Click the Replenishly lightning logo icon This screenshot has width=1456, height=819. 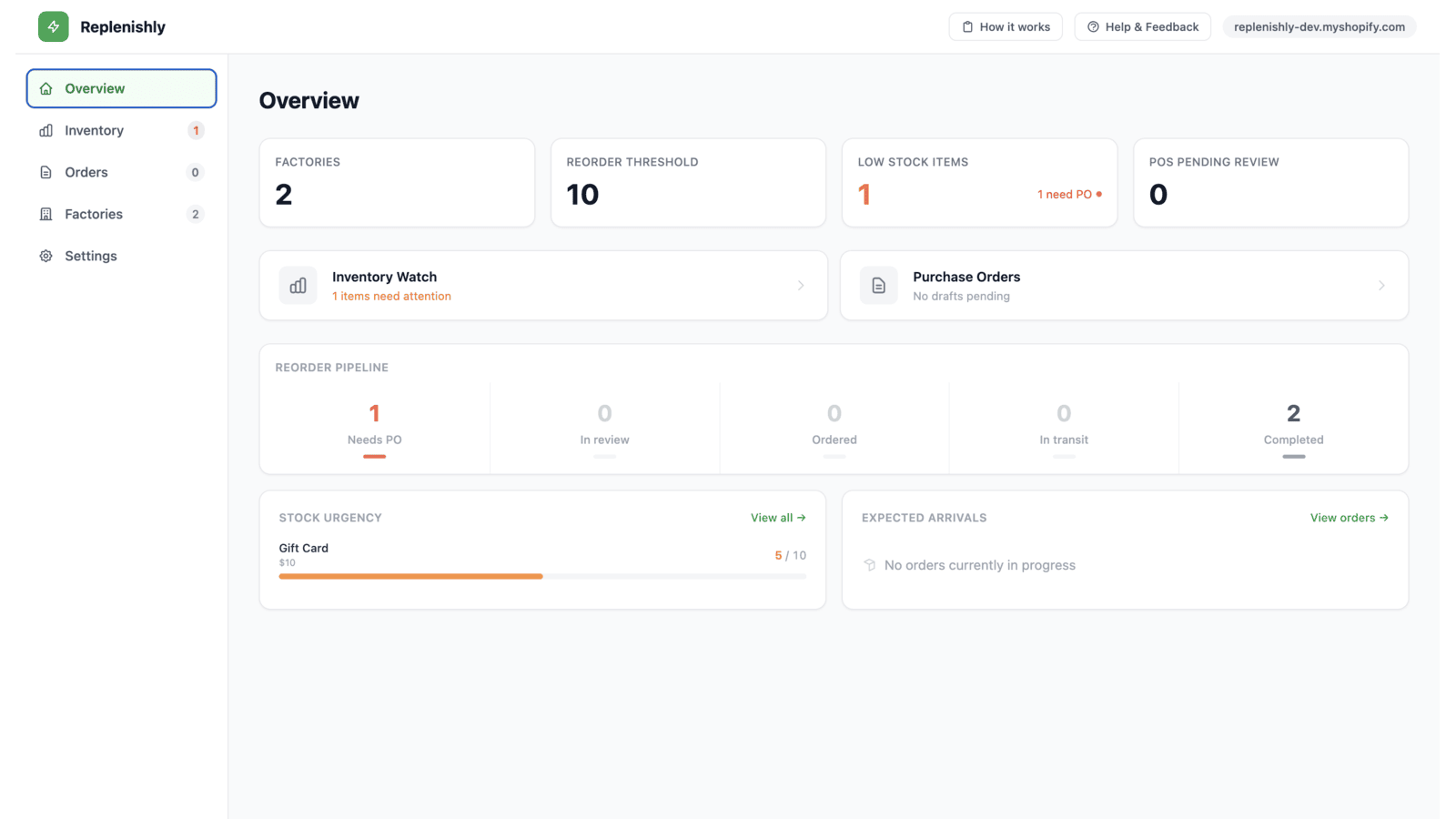tap(53, 26)
